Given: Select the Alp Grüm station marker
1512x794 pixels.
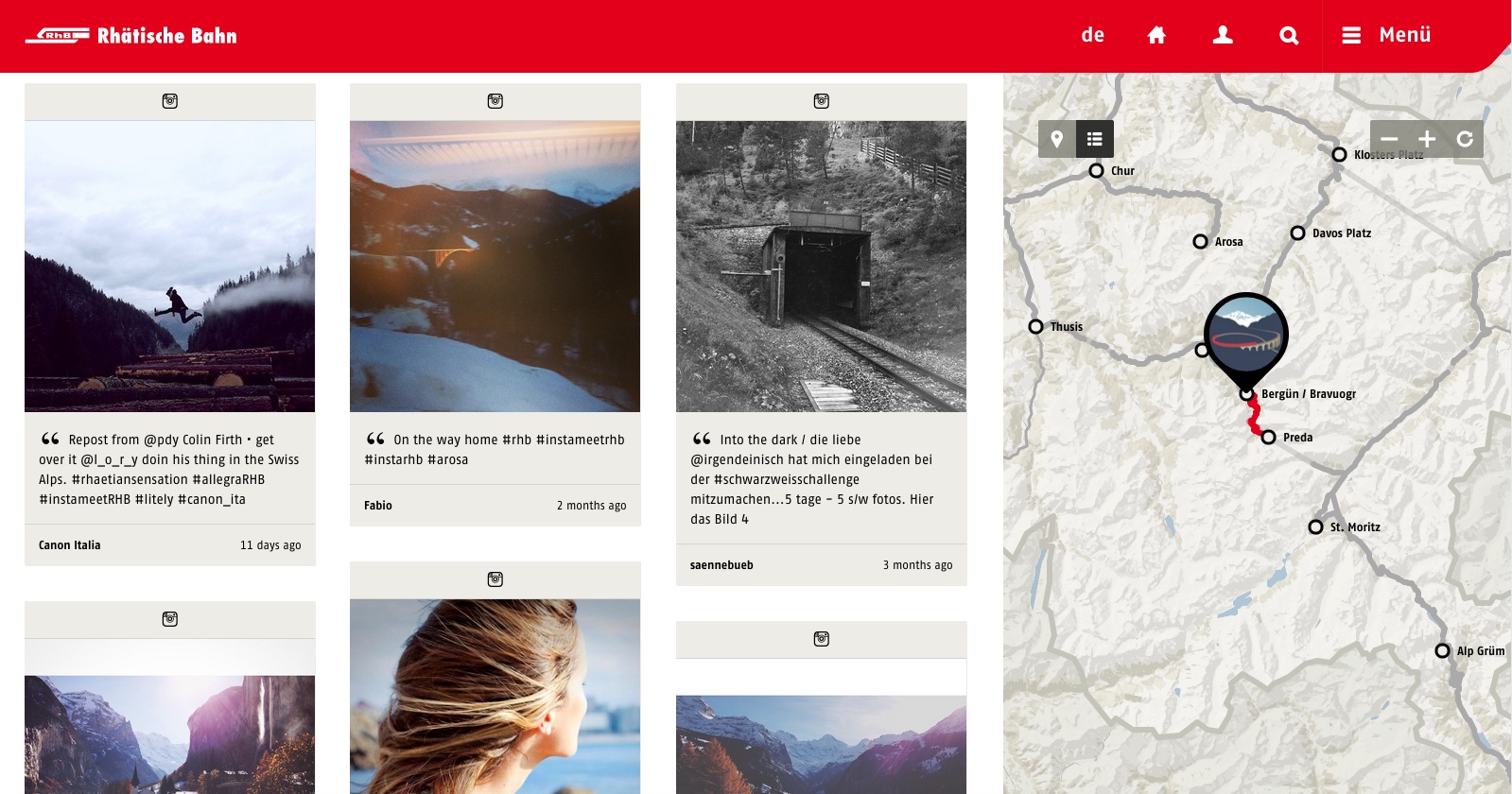Looking at the screenshot, I should [x=1442, y=651].
